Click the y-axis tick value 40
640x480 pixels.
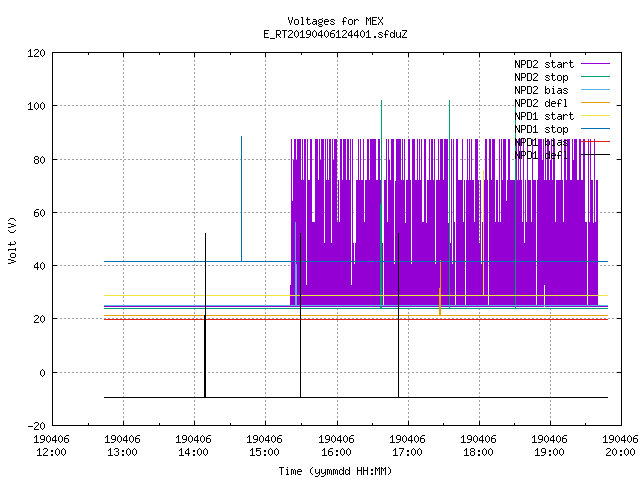(x=39, y=266)
